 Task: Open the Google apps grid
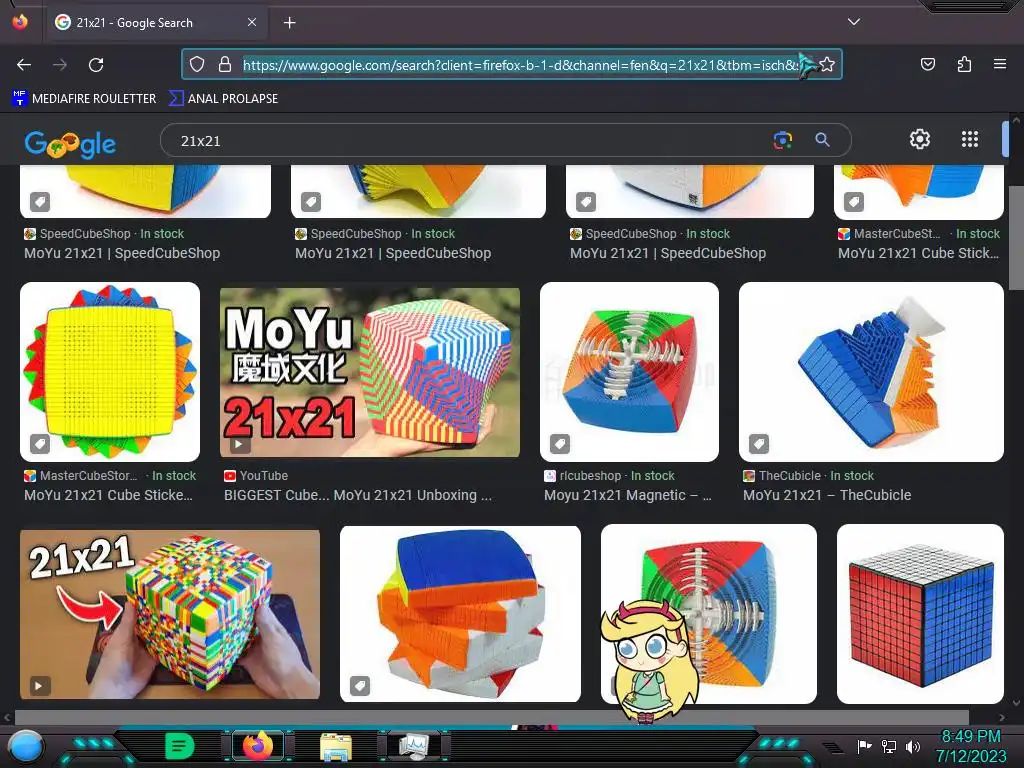[970, 139]
